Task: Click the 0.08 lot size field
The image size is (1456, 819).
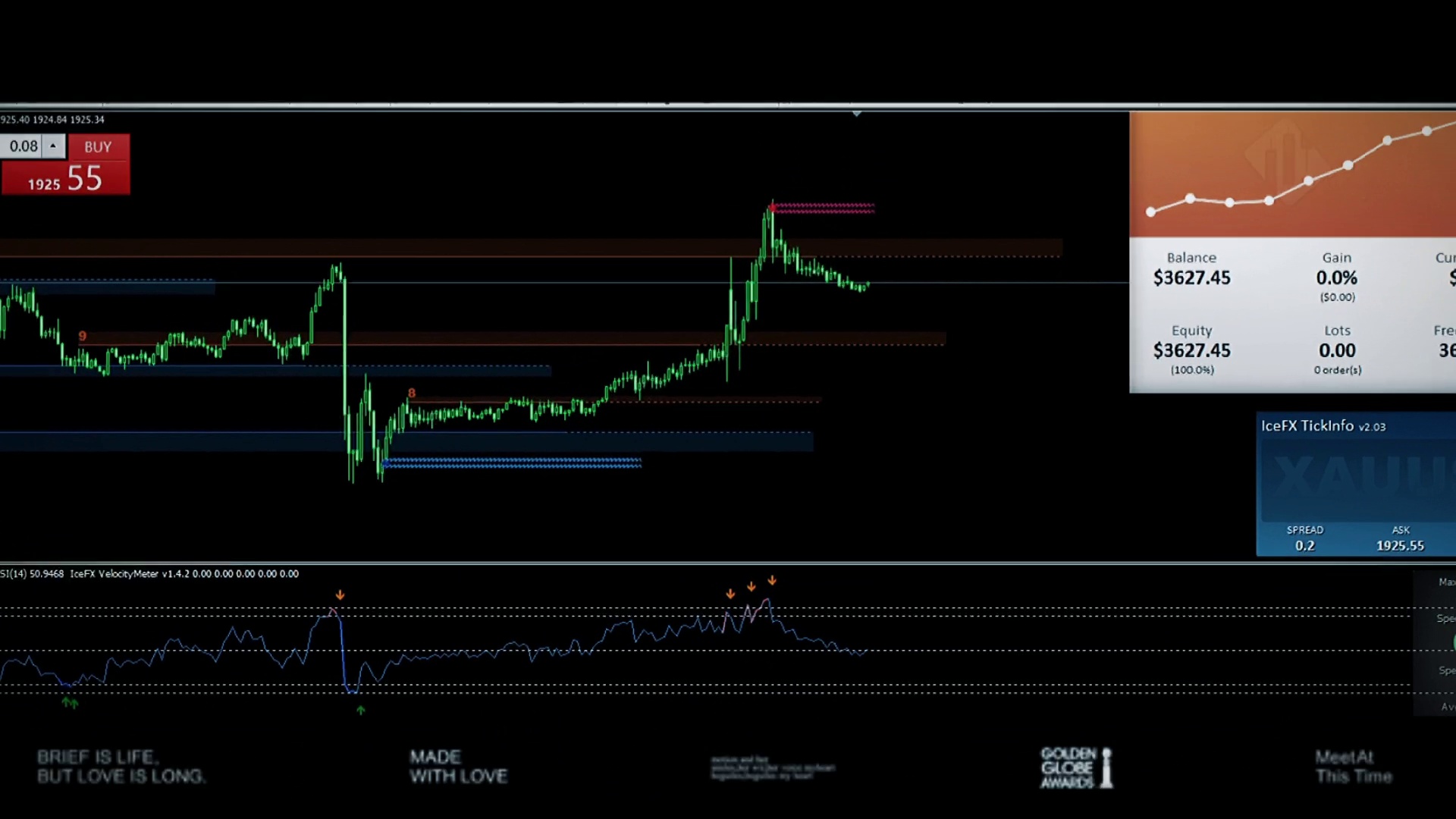Action: tap(24, 146)
